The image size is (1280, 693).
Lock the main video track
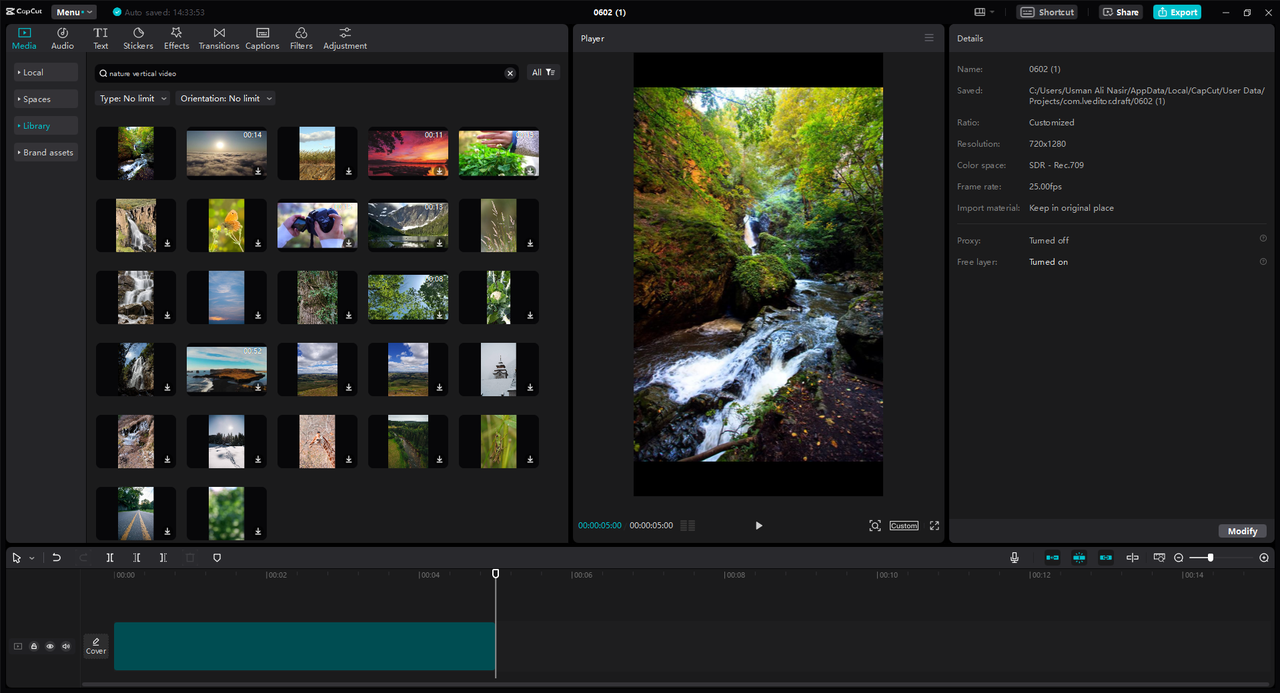[34, 647]
